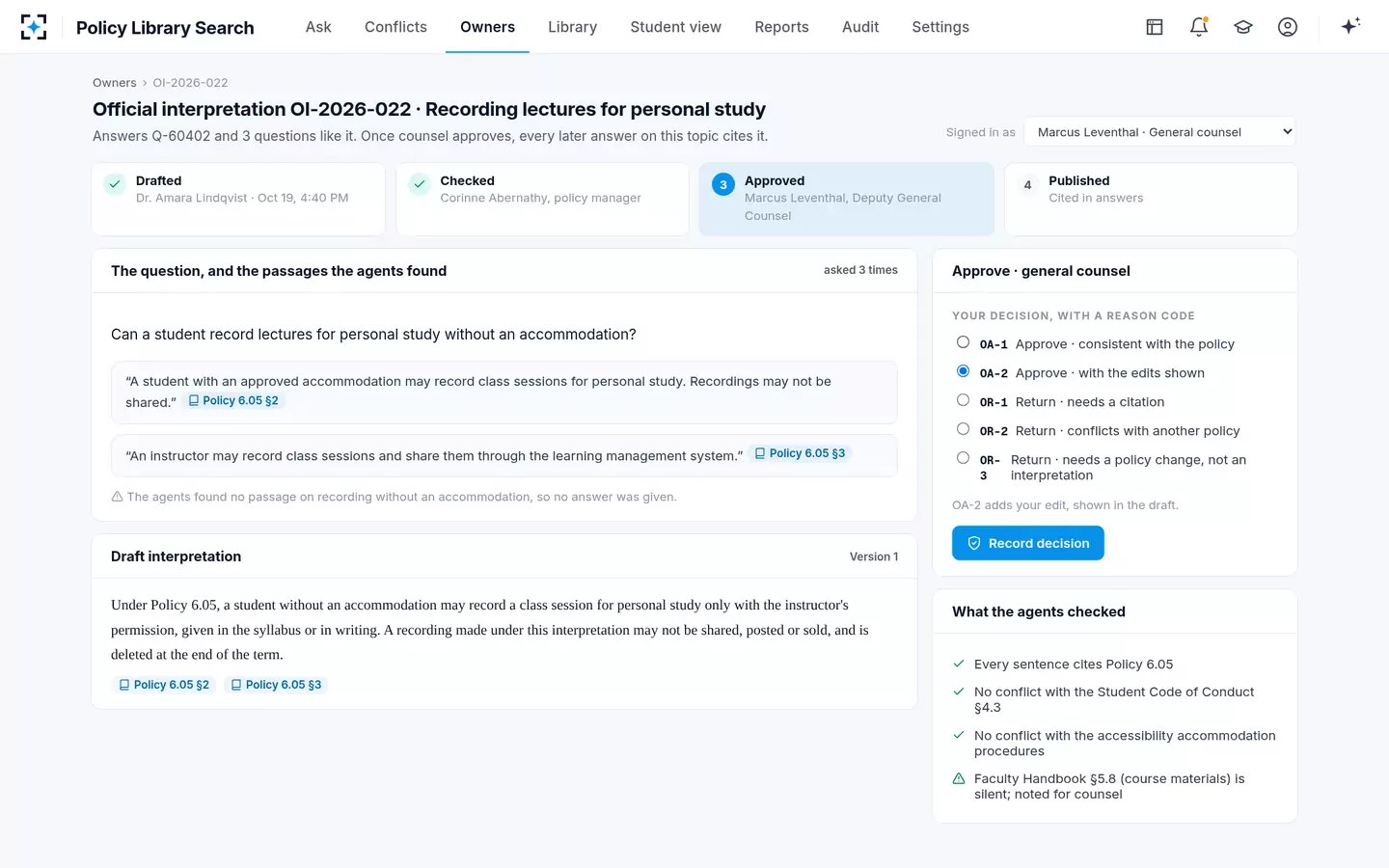Select OA-2 Approve with the edits shown
Viewport: 1389px width, 868px height.
[963, 371]
